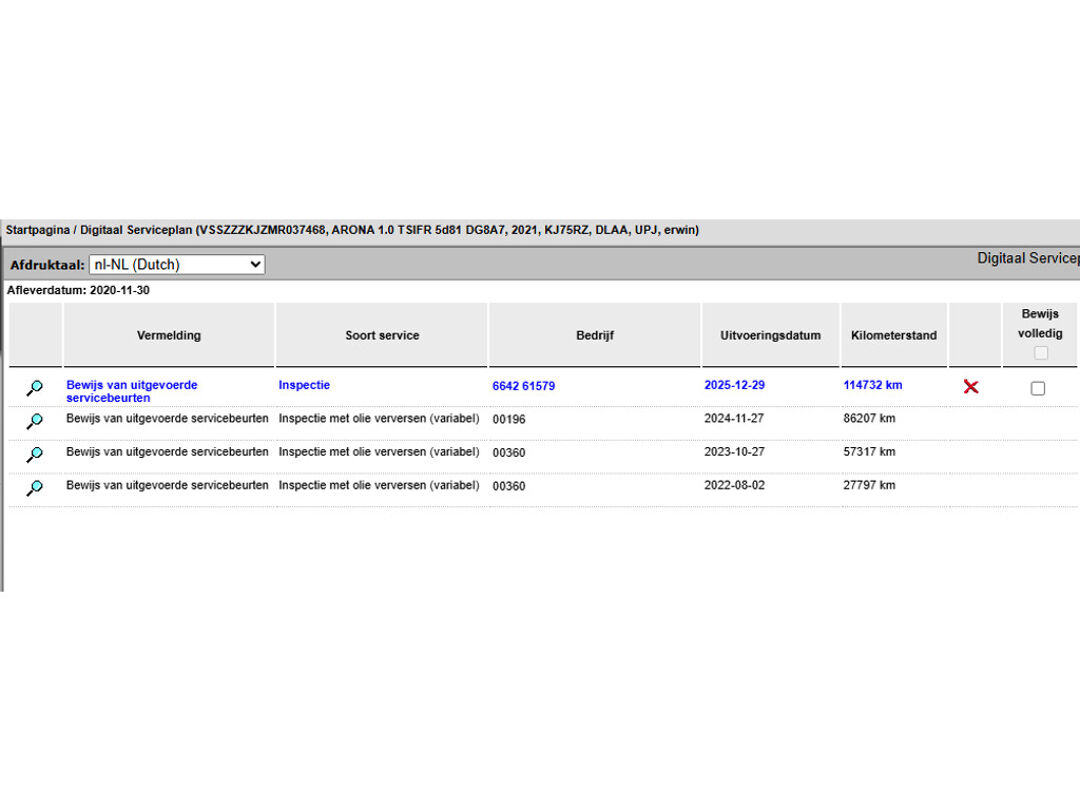1080x810 pixels.
Task: Select the 86207 km mileage cell
Action: click(869, 419)
